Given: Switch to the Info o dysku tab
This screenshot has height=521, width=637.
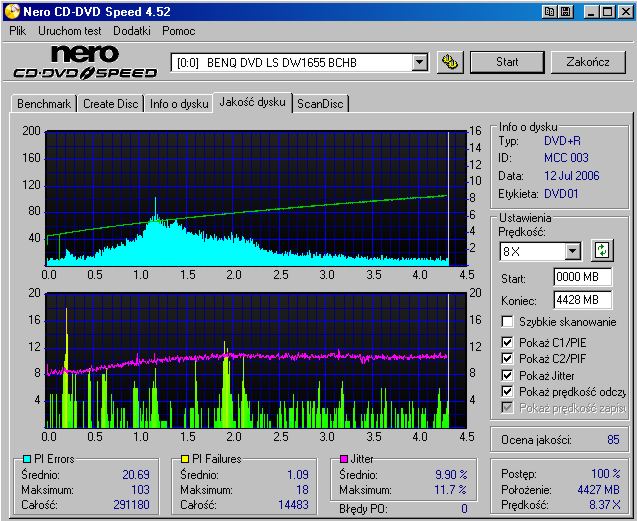Looking at the screenshot, I should click(179, 104).
